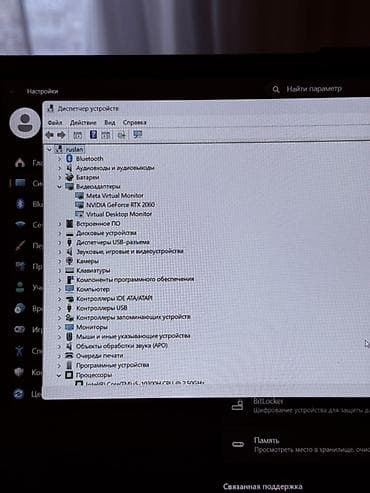Expand the Контроллеры USB category

pyautogui.click(x=59, y=308)
